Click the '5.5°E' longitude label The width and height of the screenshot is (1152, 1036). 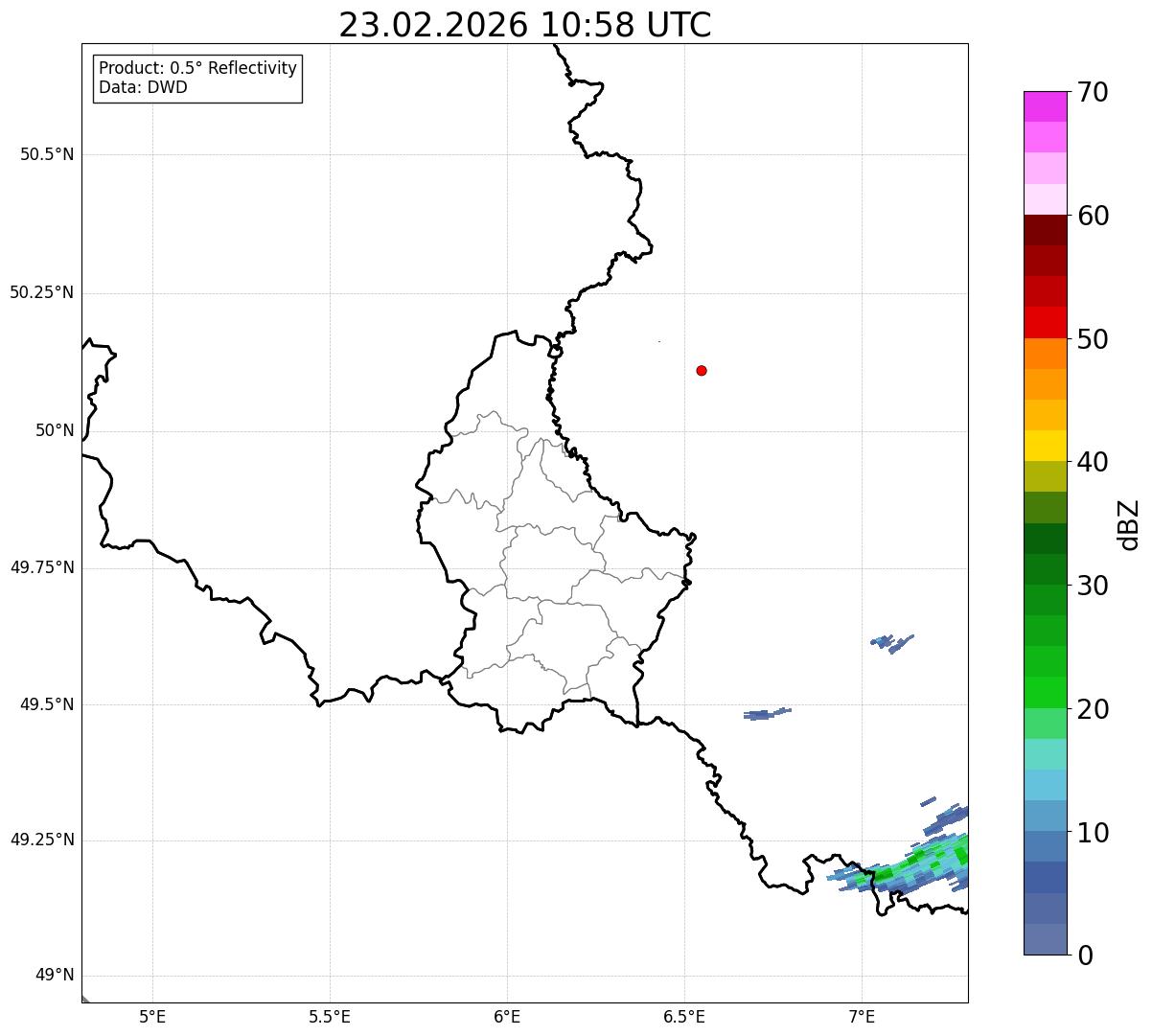330,1016
